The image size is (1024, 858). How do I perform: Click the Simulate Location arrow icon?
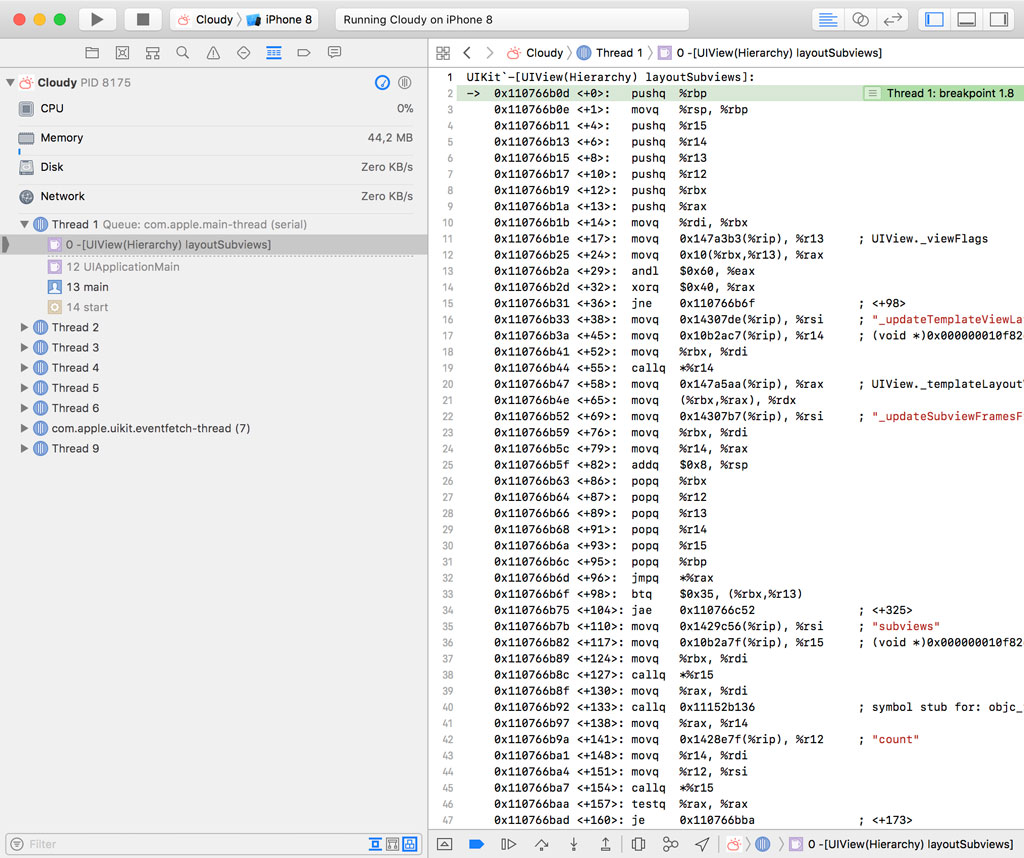point(703,844)
